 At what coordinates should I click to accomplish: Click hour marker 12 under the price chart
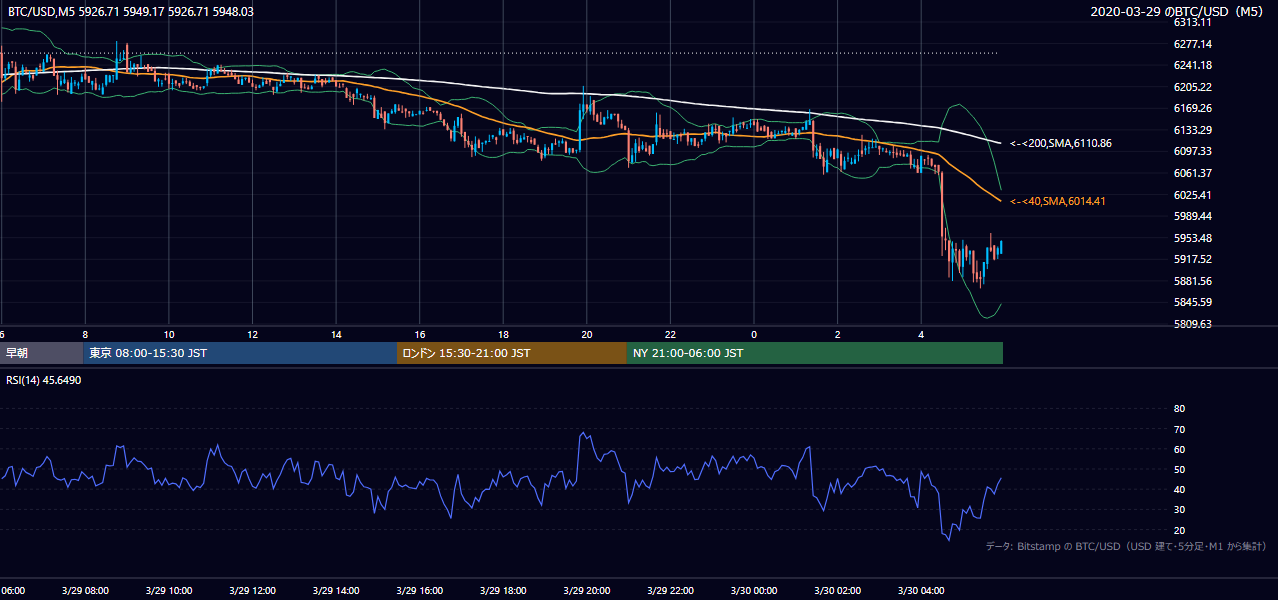tap(252, 334)
